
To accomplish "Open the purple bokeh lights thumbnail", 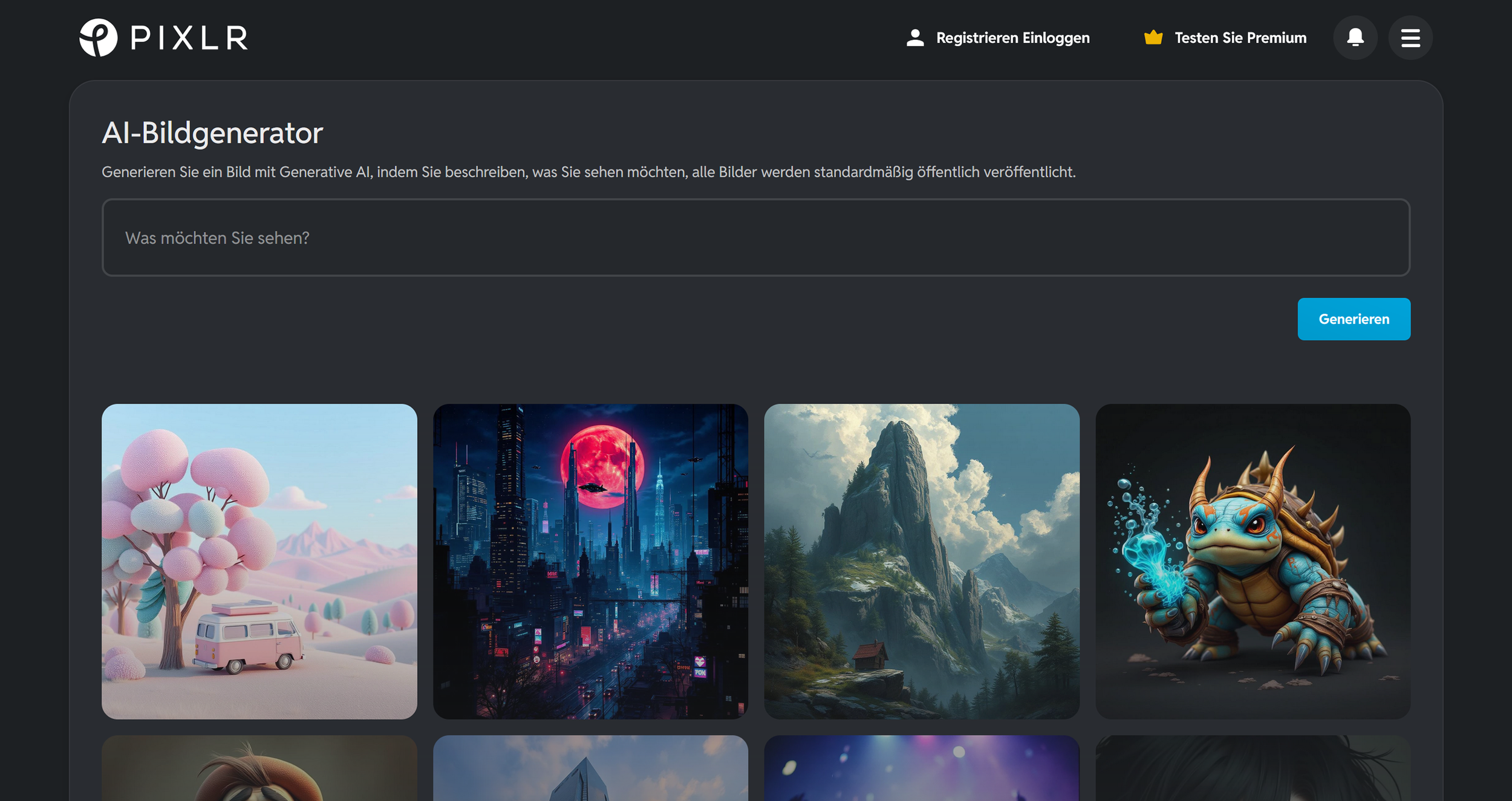I will (x=922, y=768).
